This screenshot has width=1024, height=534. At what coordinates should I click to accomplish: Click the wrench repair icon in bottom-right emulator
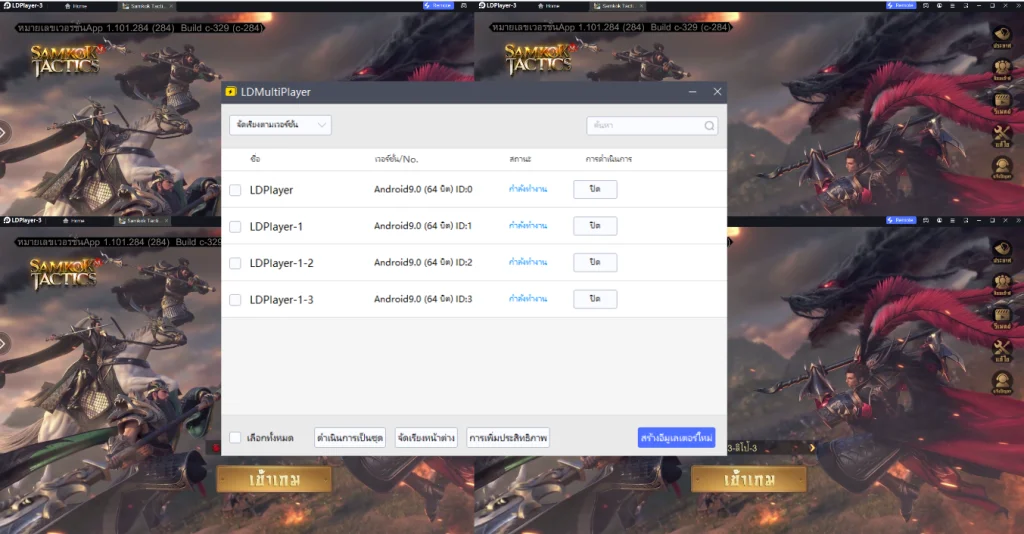(x=1002, y=349)
